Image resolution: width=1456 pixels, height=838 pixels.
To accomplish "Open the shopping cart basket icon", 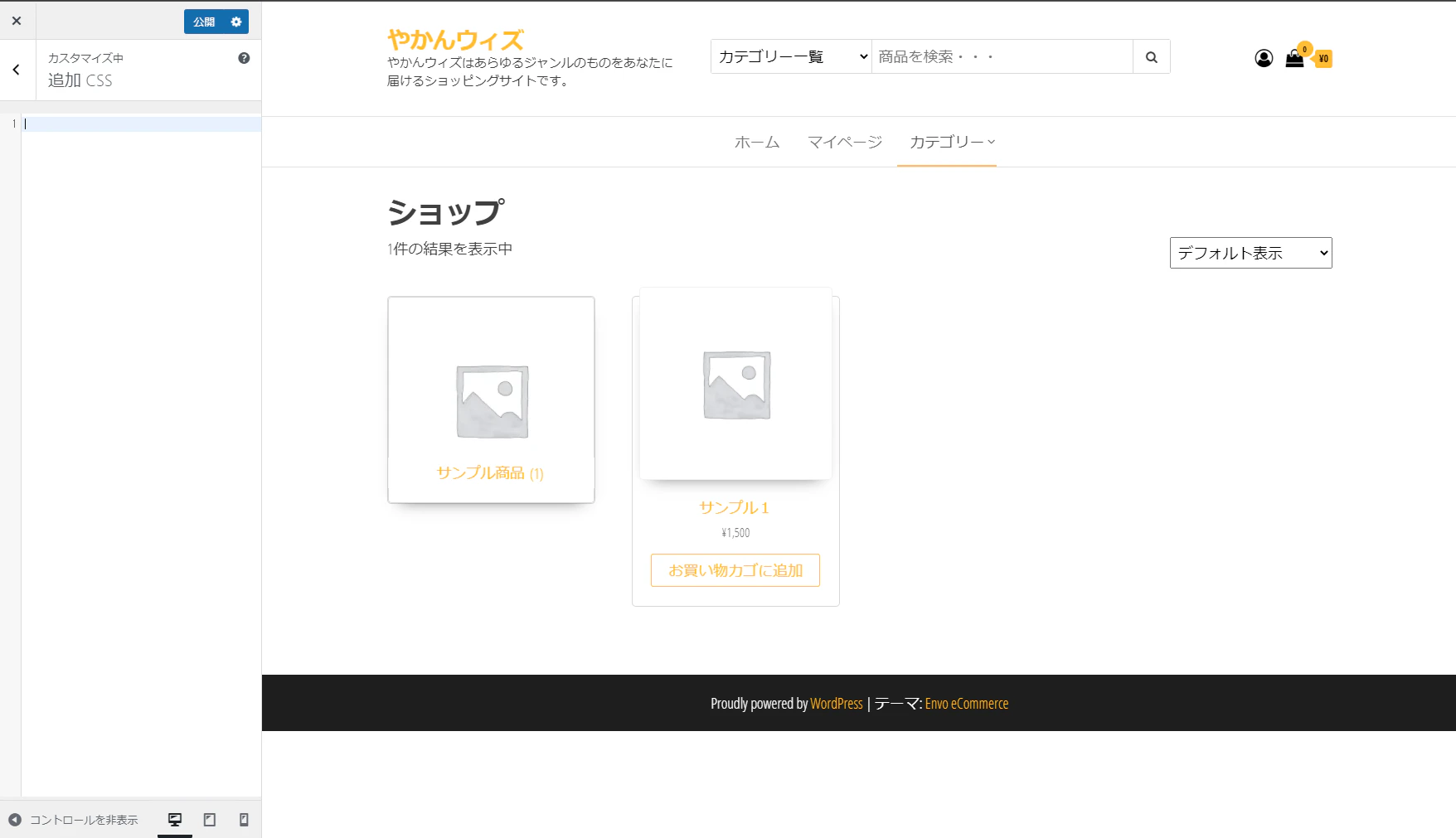I will click(1294, 58).
